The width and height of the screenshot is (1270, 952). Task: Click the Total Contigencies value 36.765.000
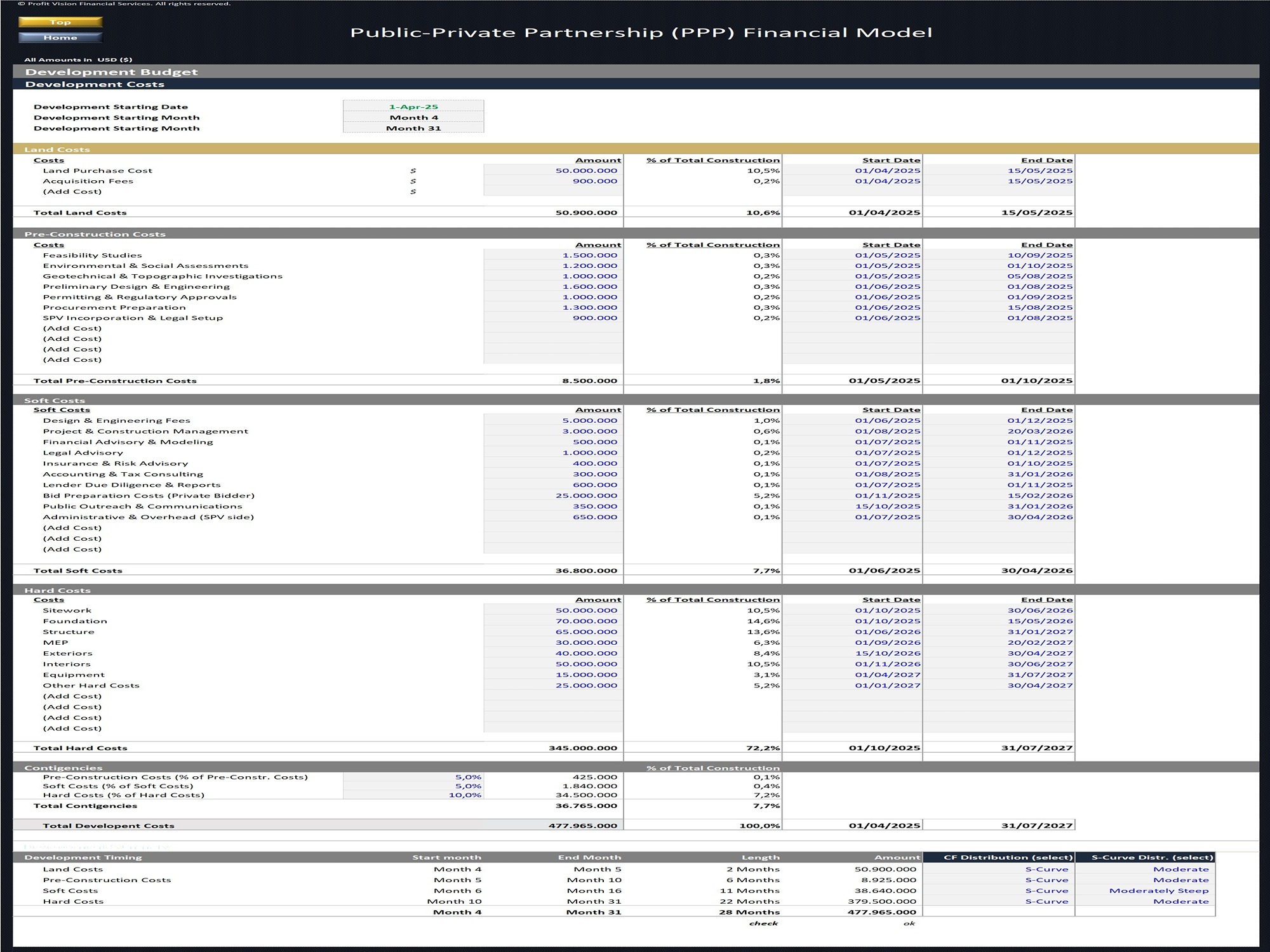[587, 806]
